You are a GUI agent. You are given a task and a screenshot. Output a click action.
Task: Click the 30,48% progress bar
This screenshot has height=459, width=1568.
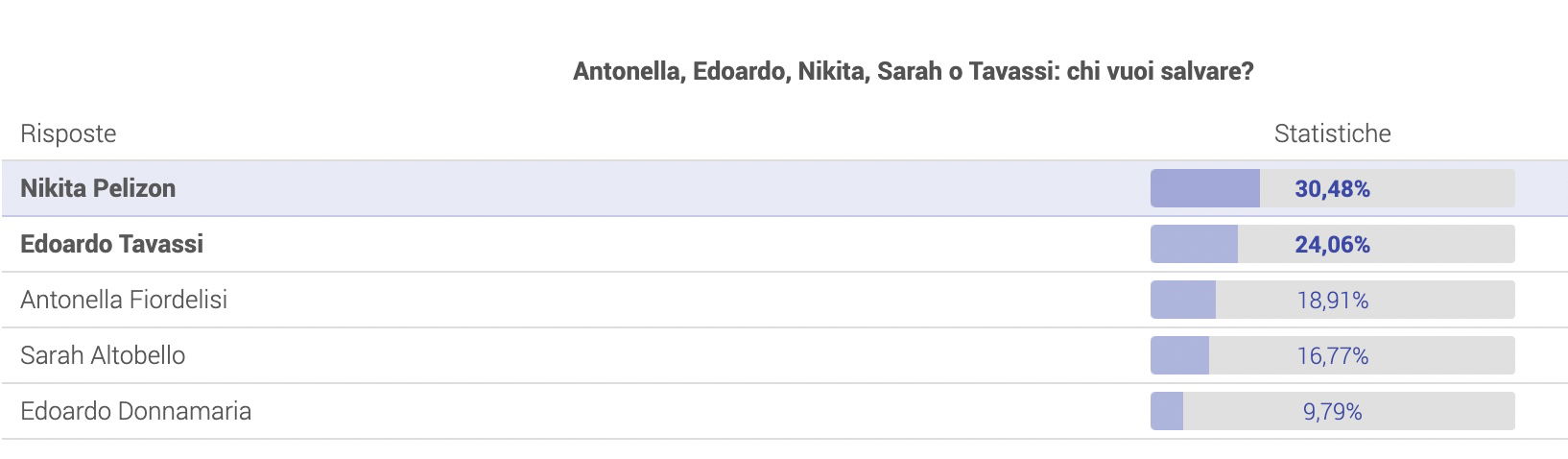click(x=1333, y=188)
